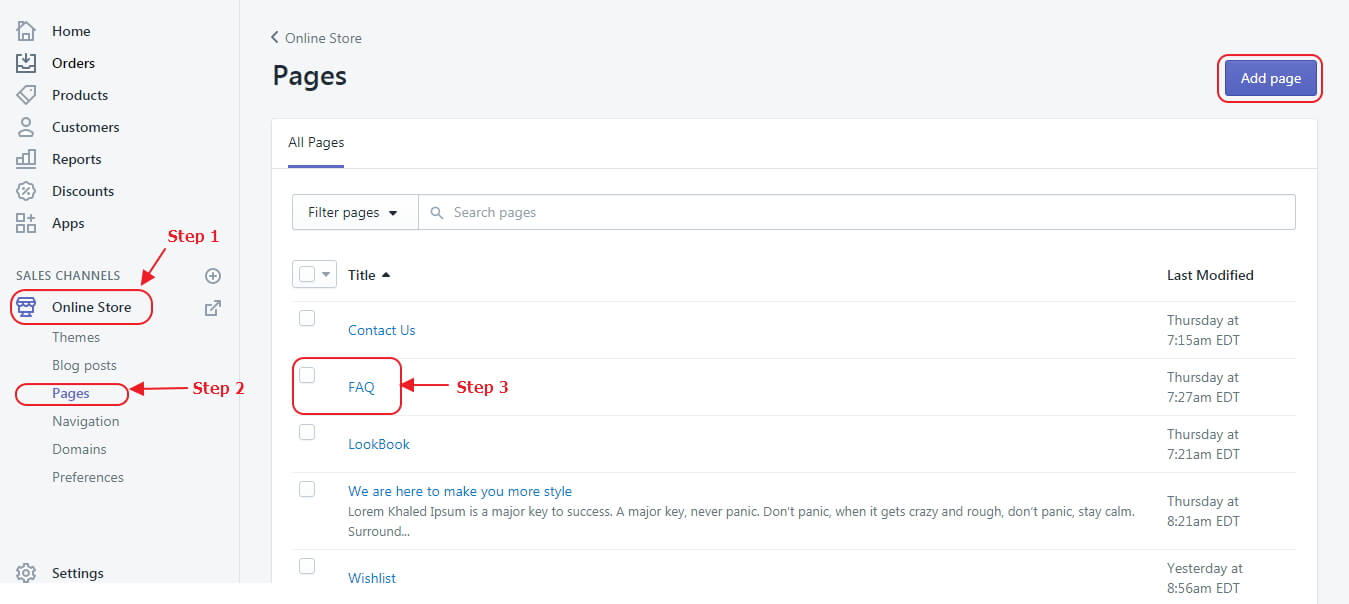Click the search magnifier icon

(x=437, y=212)
